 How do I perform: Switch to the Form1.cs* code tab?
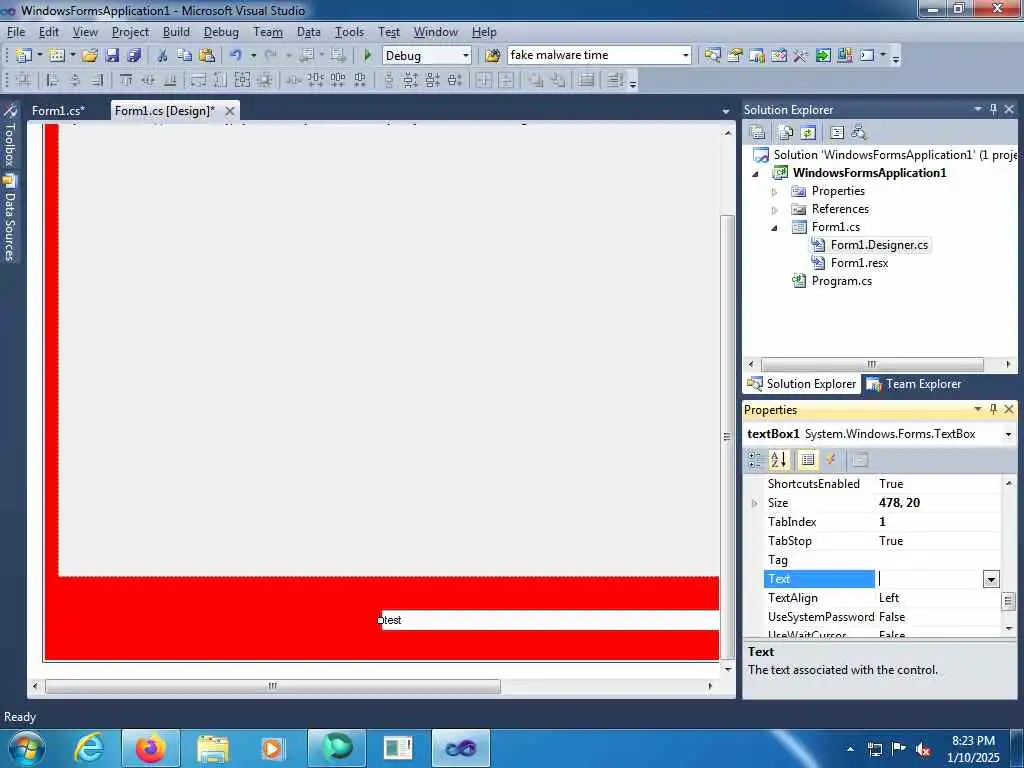(x=58, y=111)
